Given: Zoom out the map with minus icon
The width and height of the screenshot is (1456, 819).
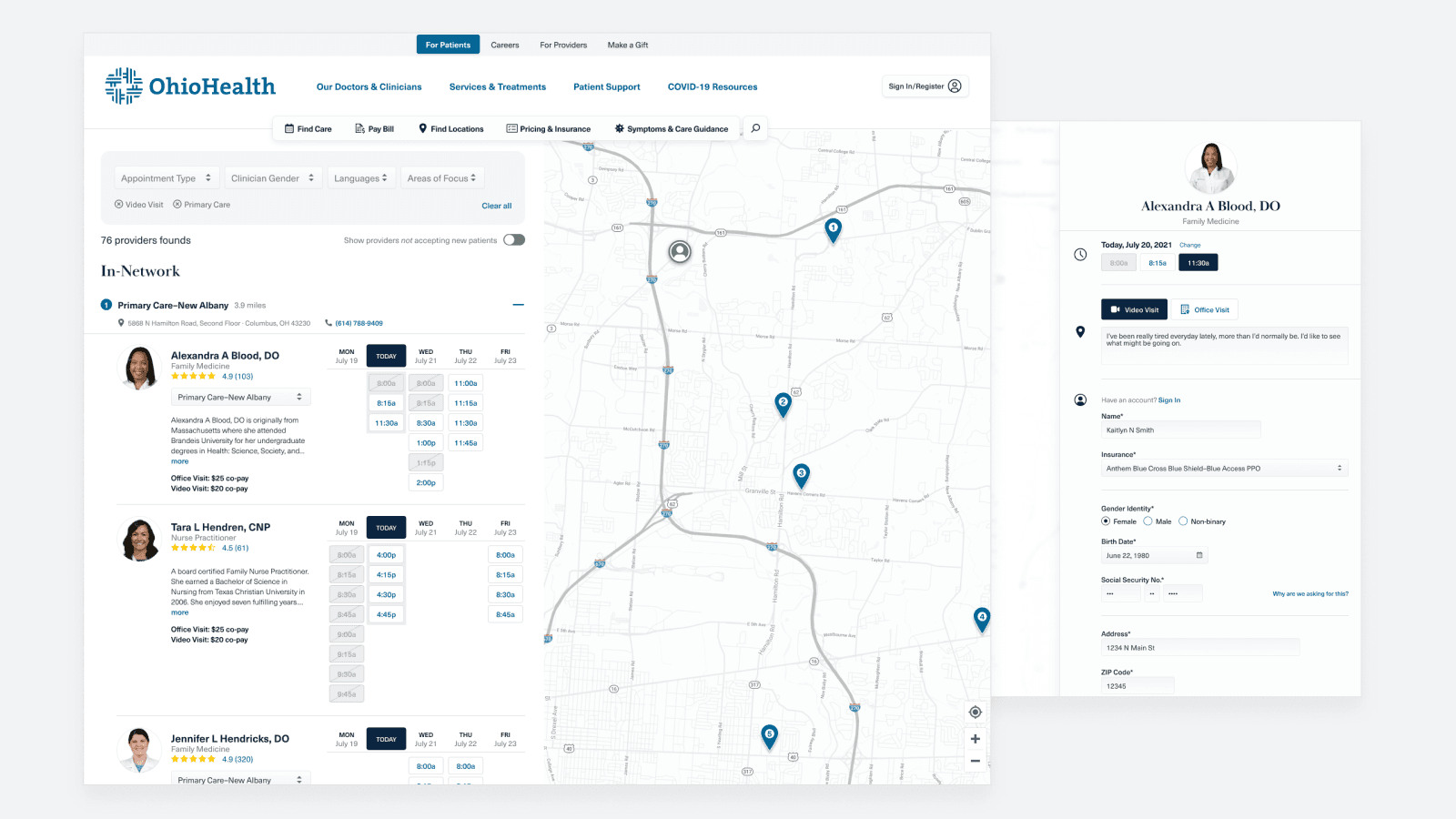Looking at the screenshot, I should click(975, 761).
